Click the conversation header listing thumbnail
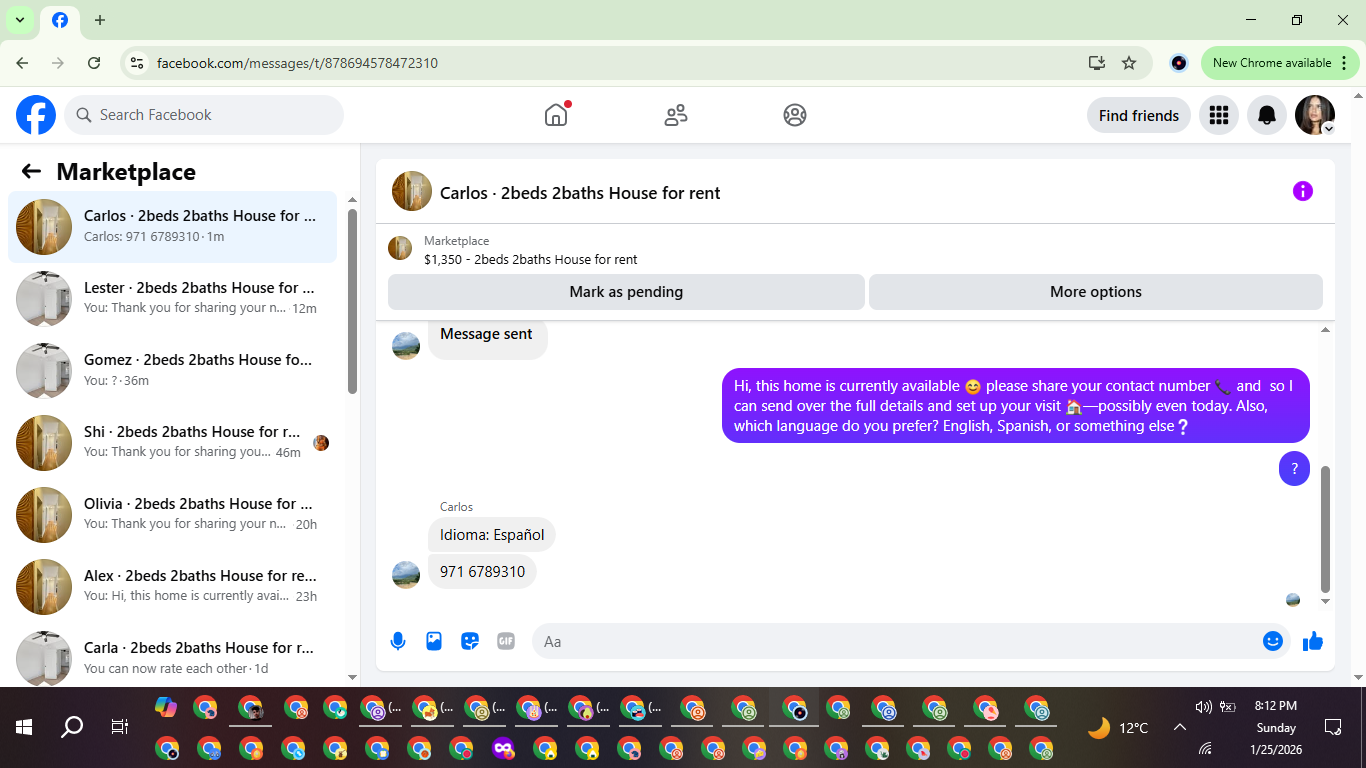Screen dimensions: 1366x768 (412, 191)
